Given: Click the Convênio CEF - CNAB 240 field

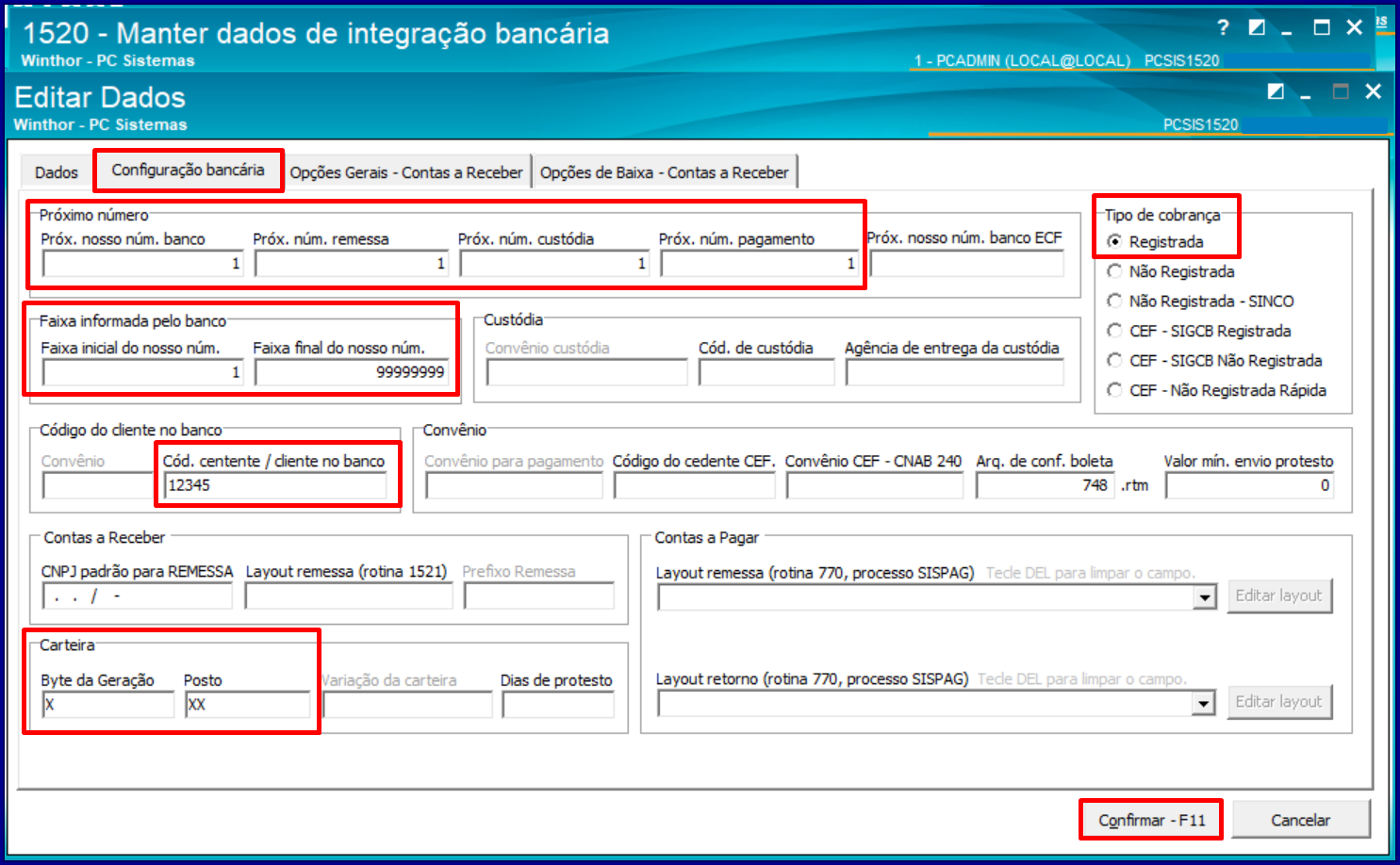Looking at the screenshot, I should point(875,485).
